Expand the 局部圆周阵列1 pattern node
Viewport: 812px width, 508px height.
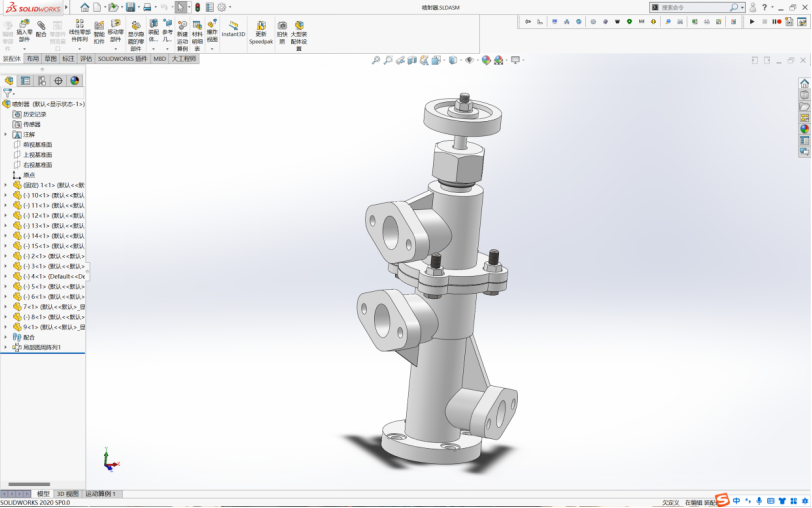pyautogui.click(x=5, y=347)
